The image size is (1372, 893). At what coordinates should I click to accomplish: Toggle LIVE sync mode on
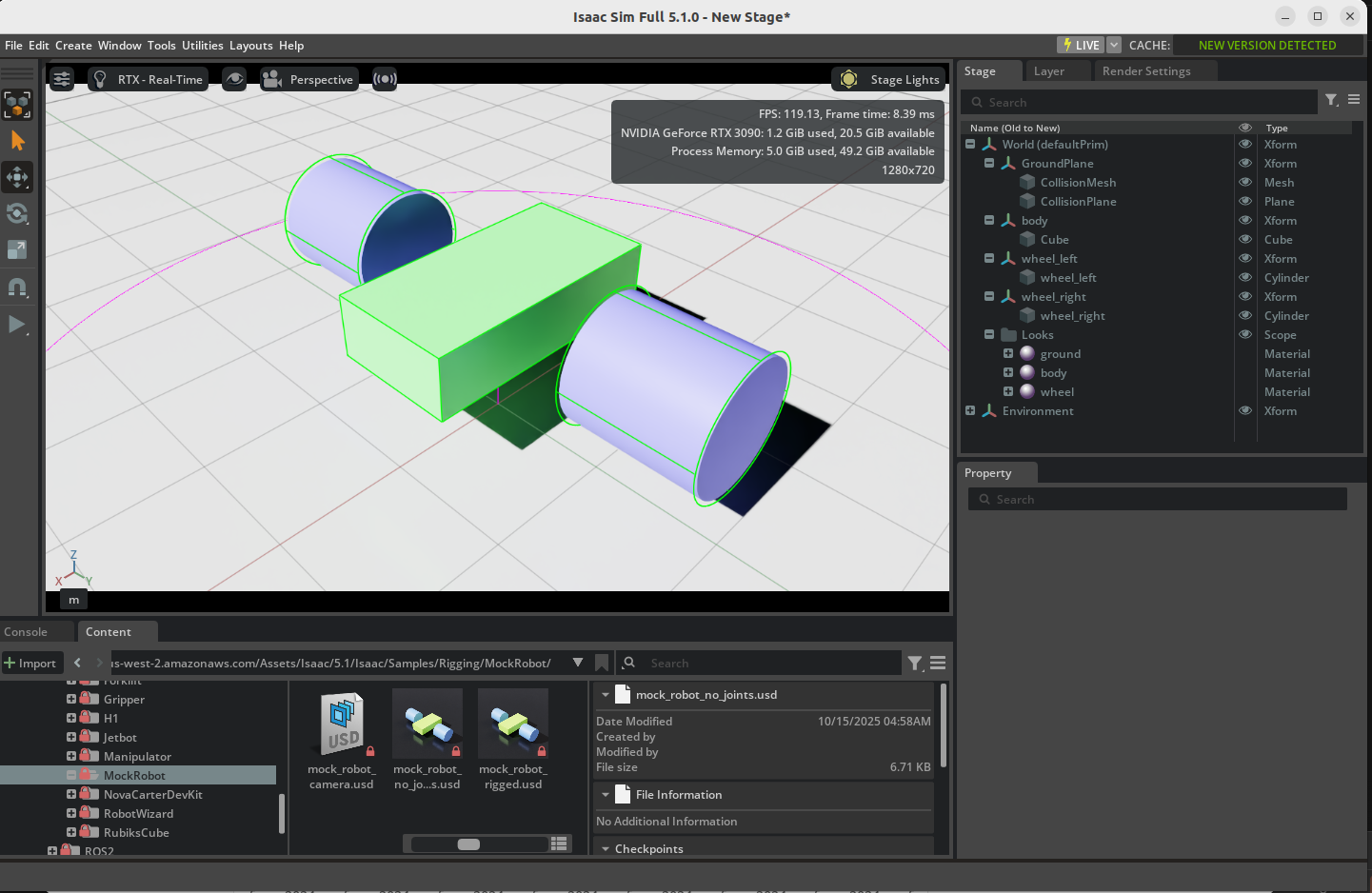point(1080,45)
